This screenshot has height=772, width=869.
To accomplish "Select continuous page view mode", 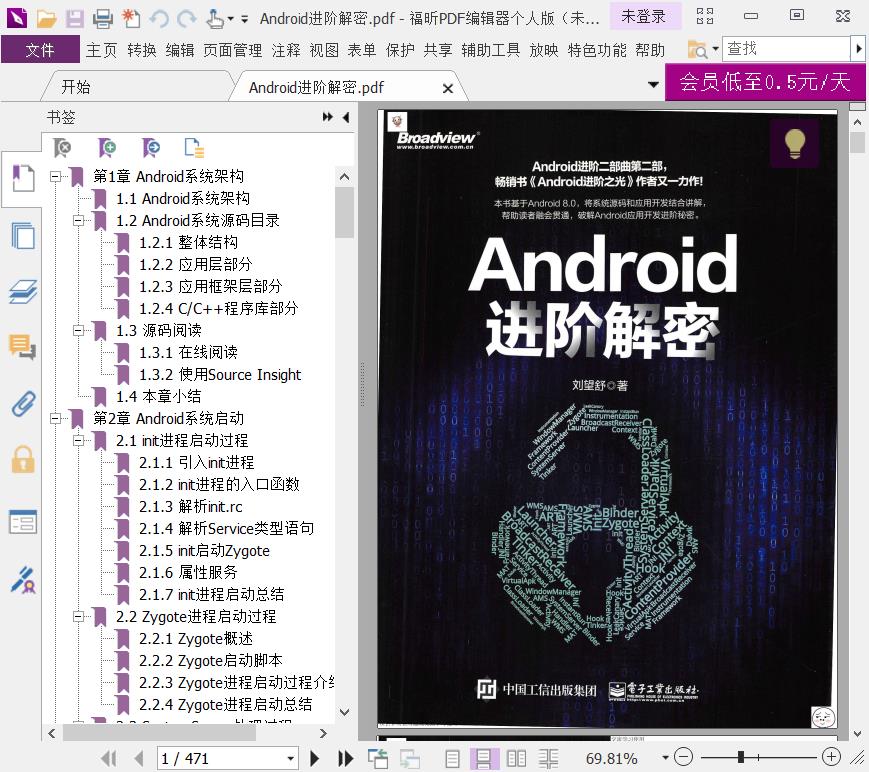I will [484, 758].
